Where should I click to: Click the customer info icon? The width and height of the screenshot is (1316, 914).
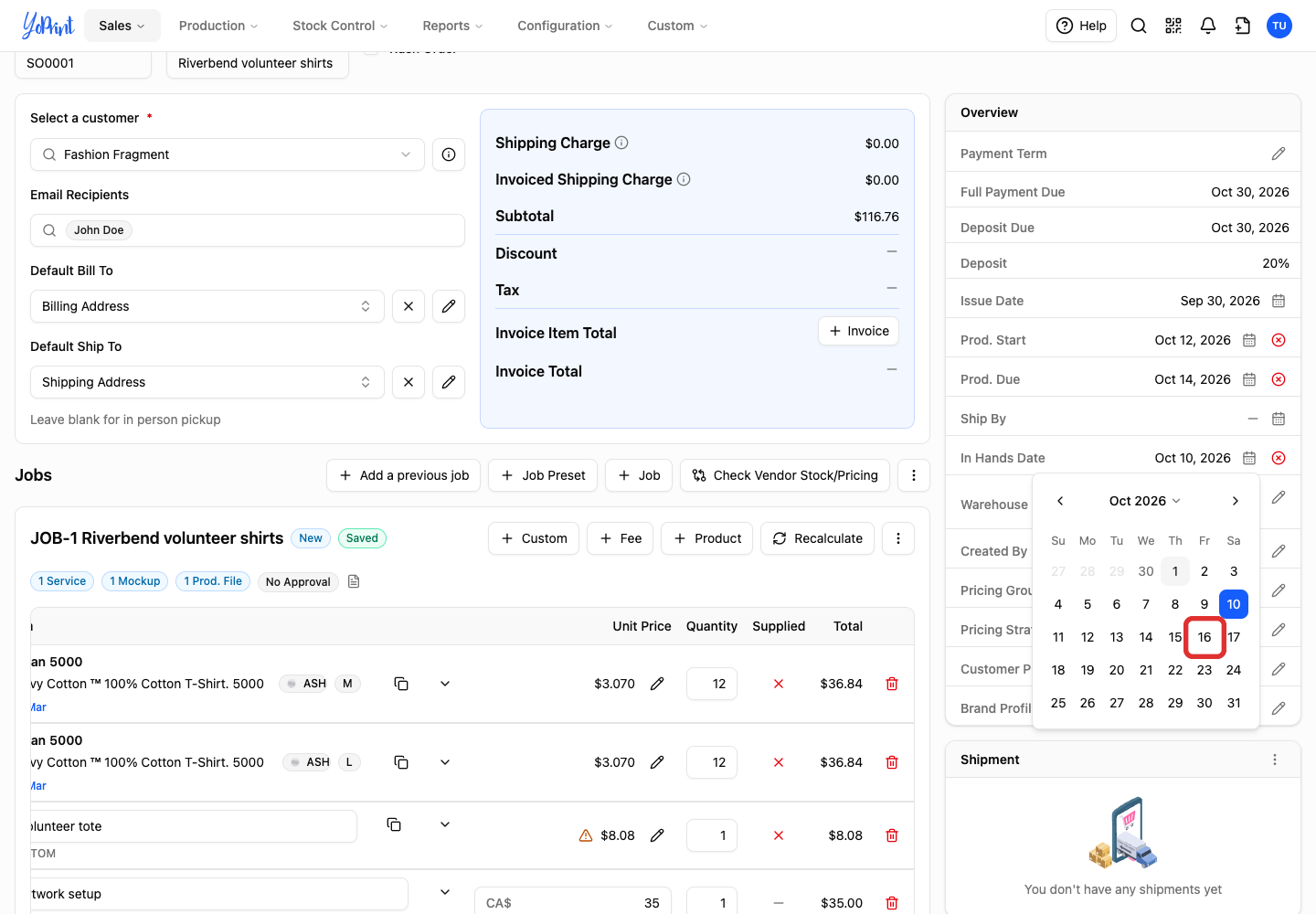(x=449, y=154)
